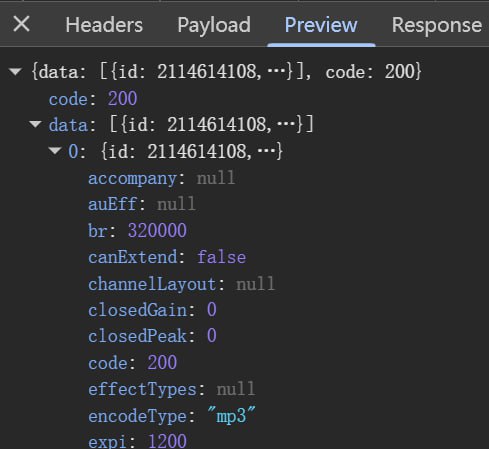489x449 pixels.
Task: Switch to the Headers tab
Action: (x=104, y=25)
